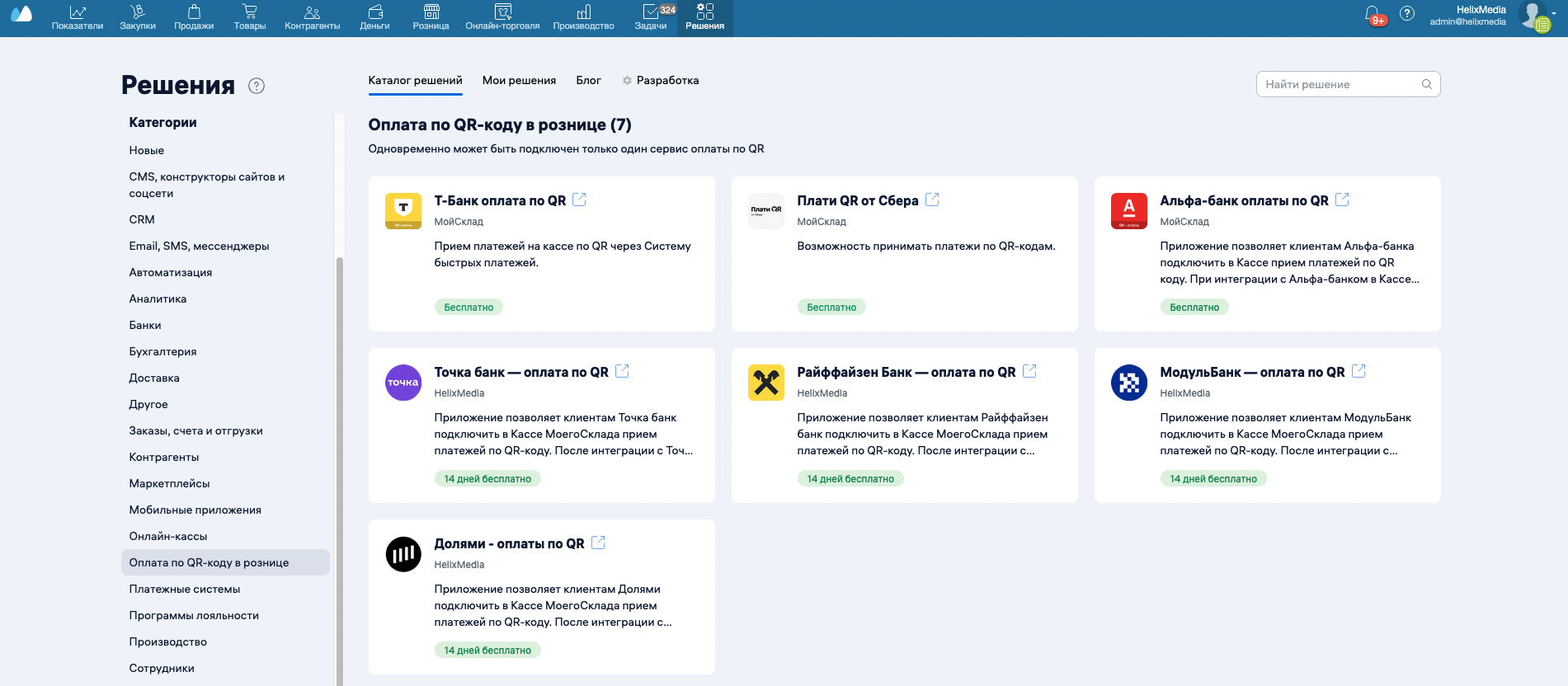Select Мобильные приложения category

(195, 510)
